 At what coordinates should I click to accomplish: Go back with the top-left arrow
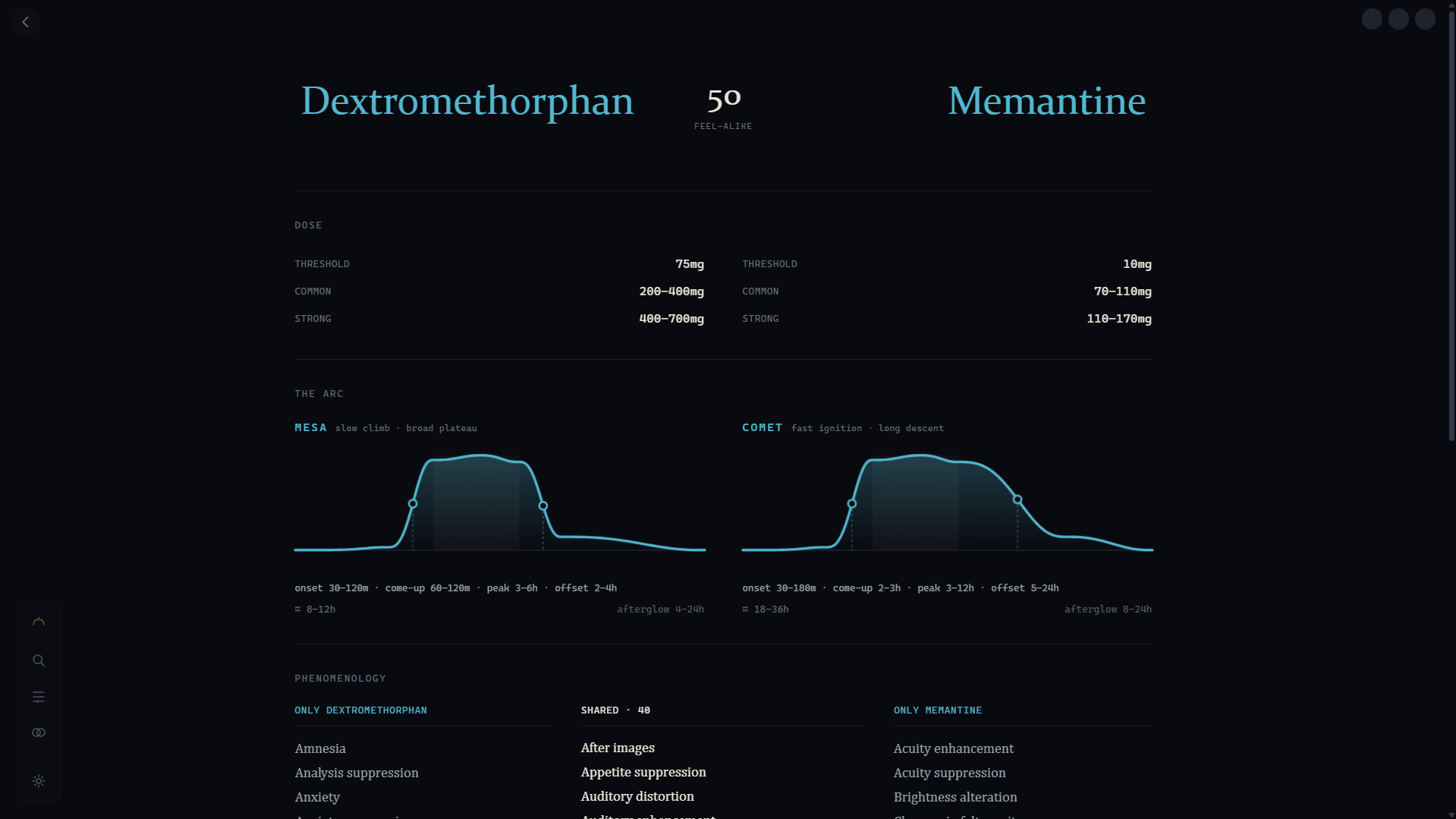click(26, 22)
